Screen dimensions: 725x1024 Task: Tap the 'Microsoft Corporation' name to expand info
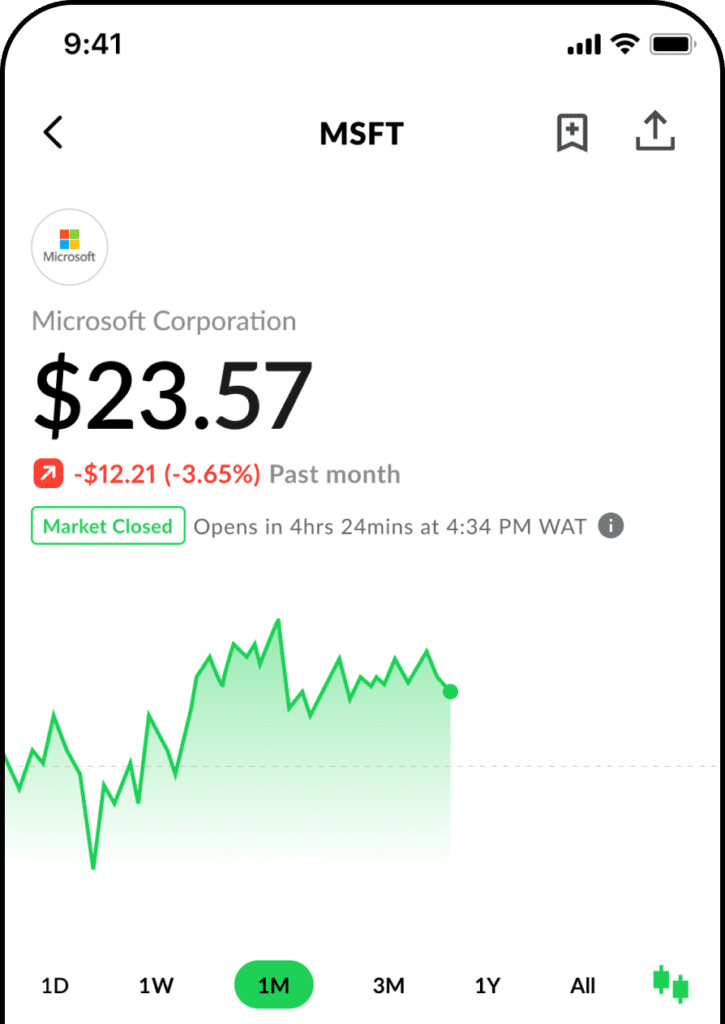pyautogui.click(x=164, y=321)
